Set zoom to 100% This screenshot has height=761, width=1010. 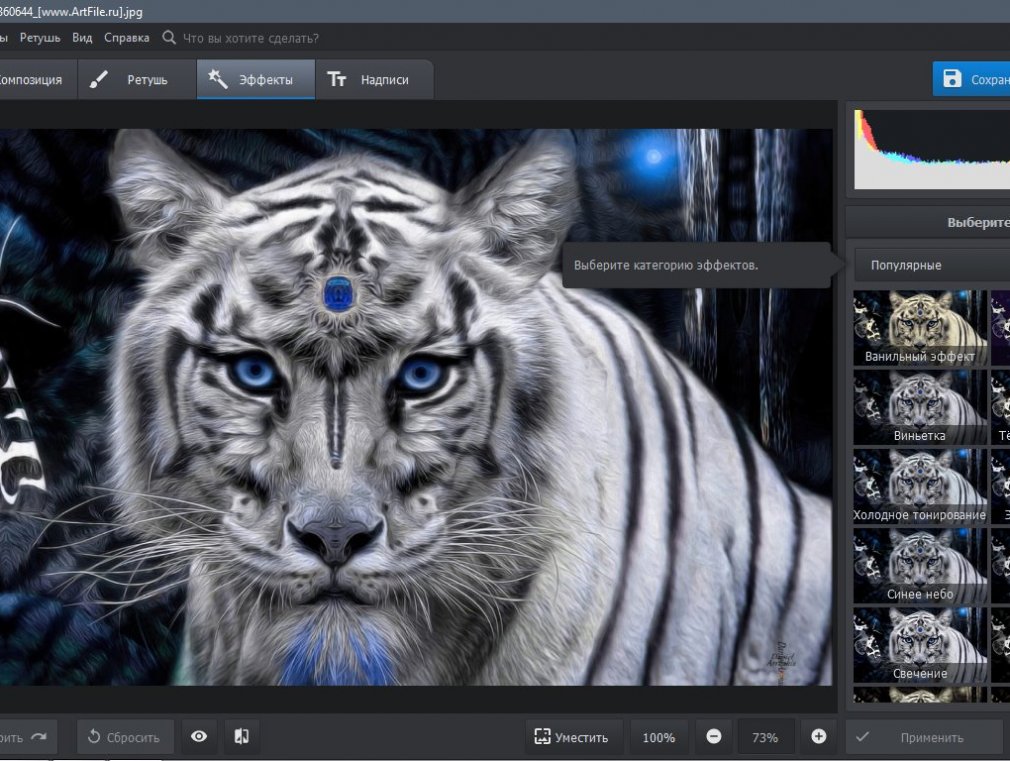pos(658,737)
